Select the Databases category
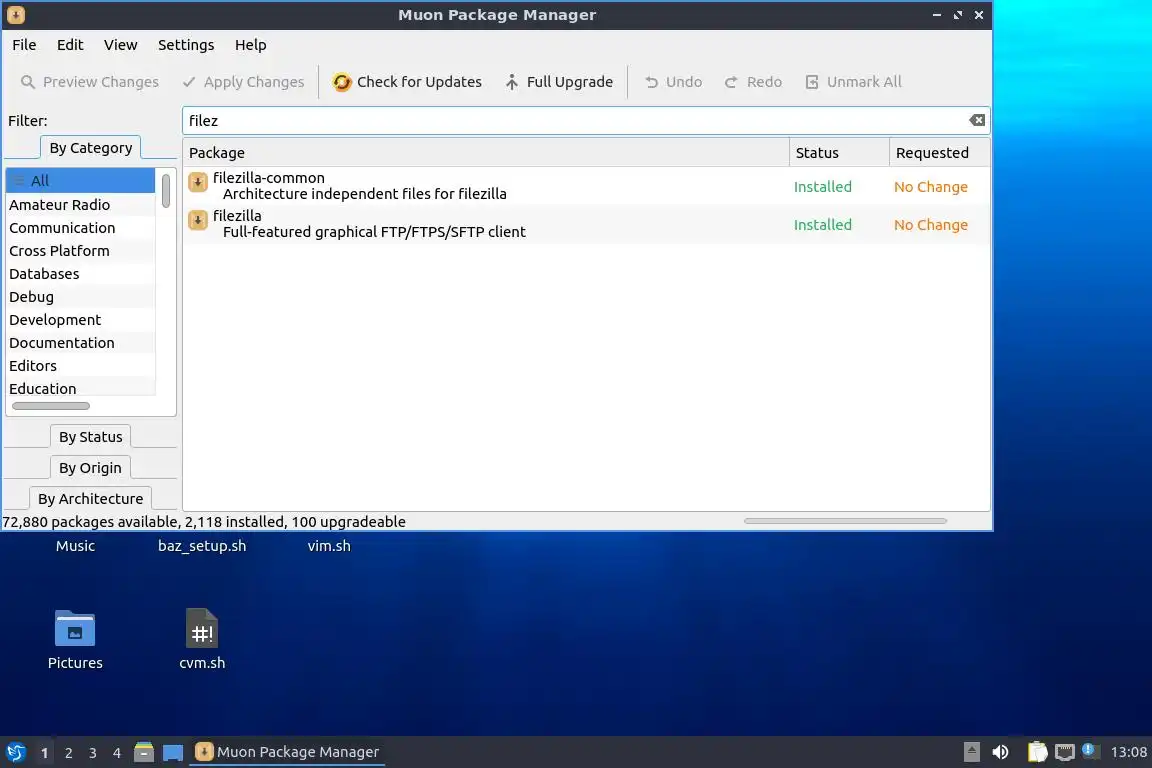 coord(81,273)
